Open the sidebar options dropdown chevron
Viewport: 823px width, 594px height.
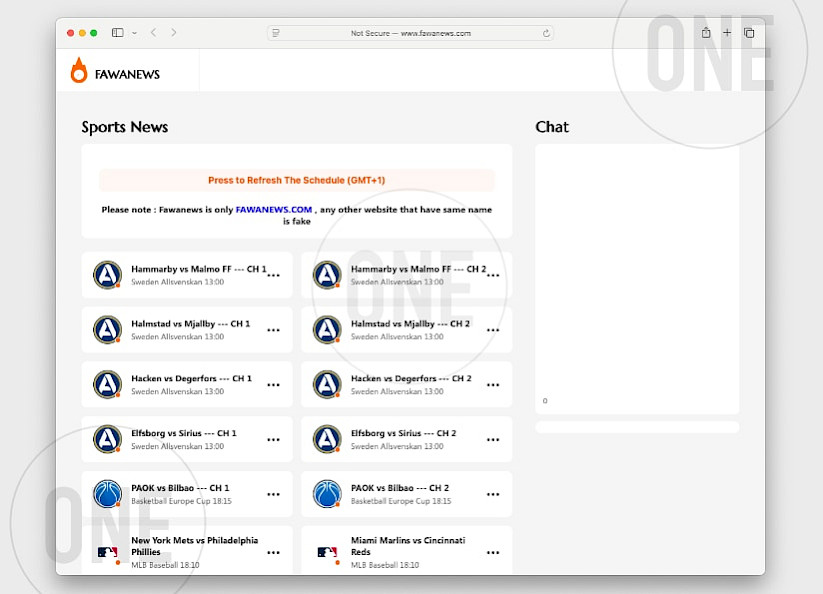coord(134,33)
